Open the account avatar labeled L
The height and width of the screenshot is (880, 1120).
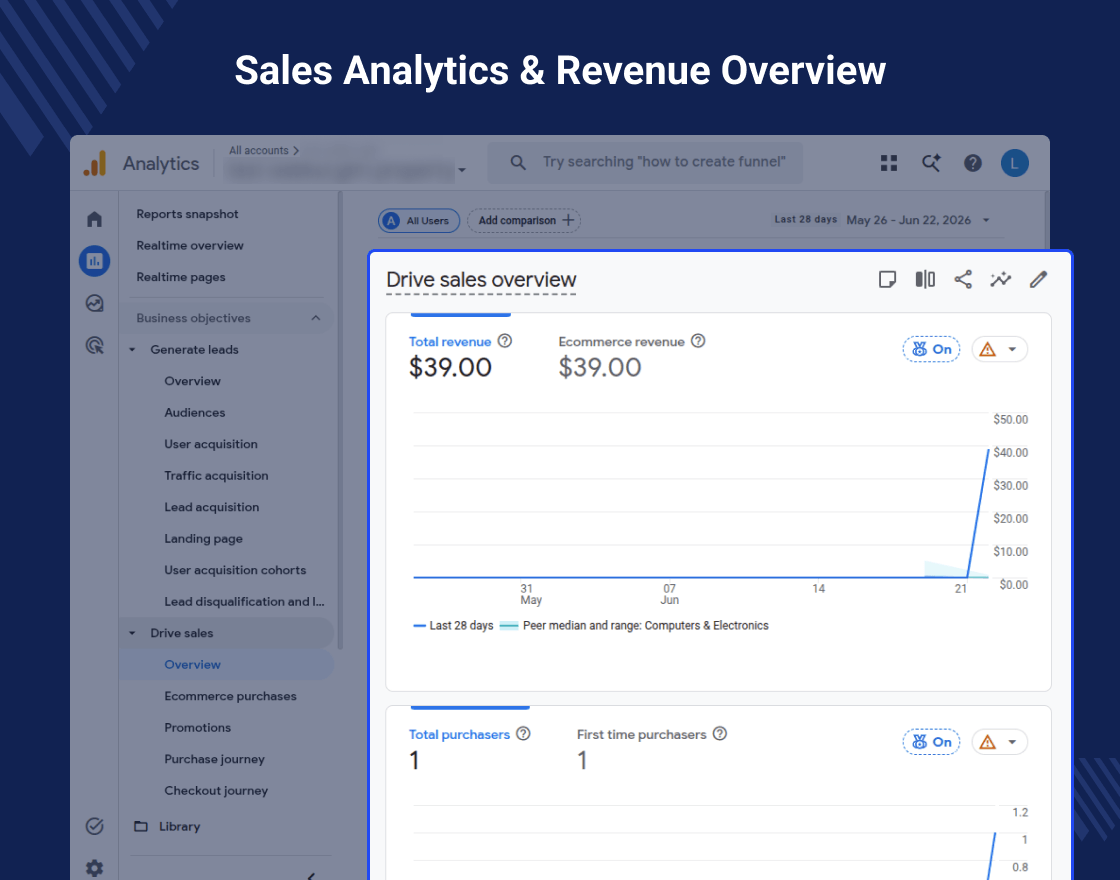click(x=1014, y=164)
